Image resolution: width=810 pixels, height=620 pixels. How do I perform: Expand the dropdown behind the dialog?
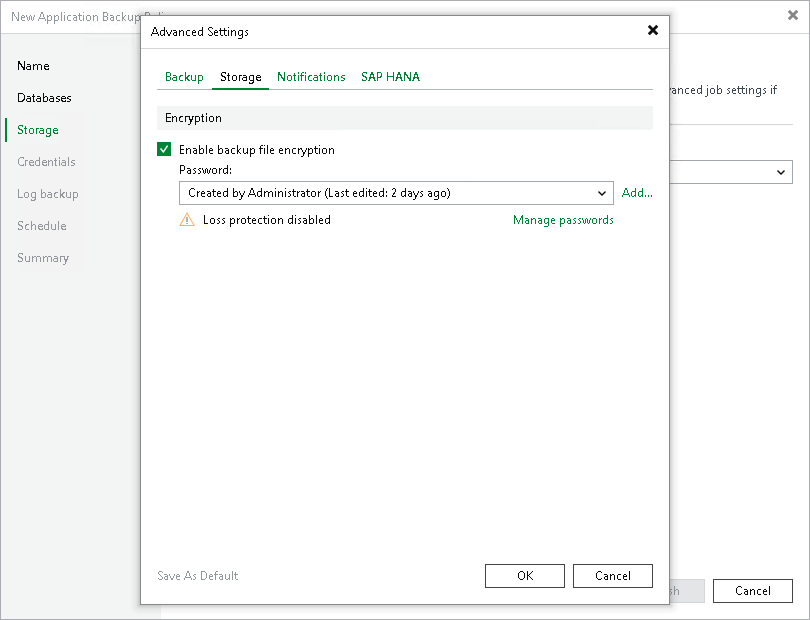781,172
